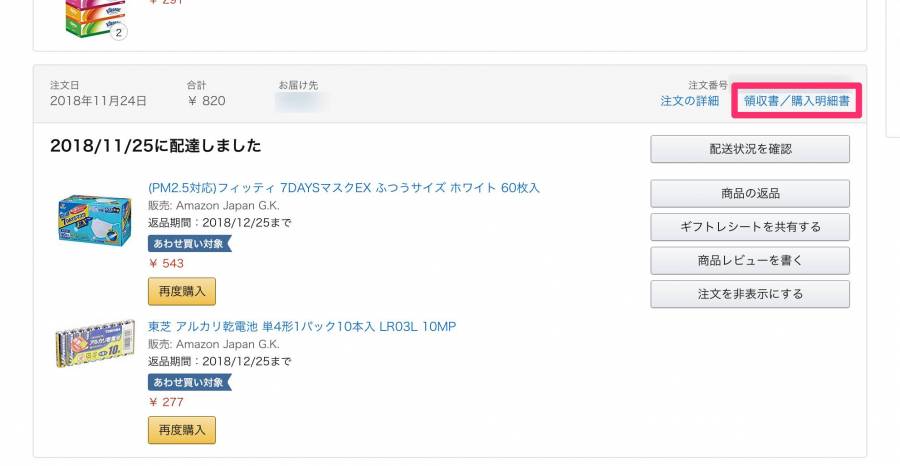Click the Toshiba battery pack thumbnail
Viewport: 900px width, 466px height.
tap(95, 344)
